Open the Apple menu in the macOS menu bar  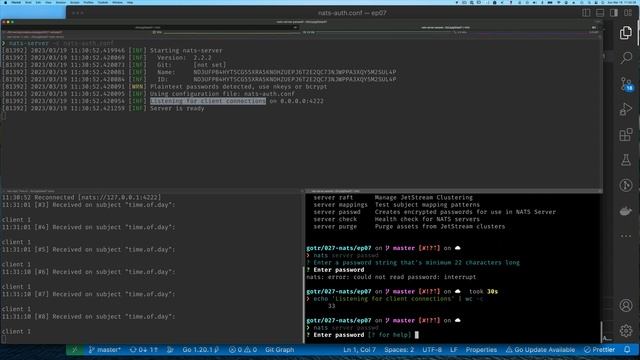point(5,2)
